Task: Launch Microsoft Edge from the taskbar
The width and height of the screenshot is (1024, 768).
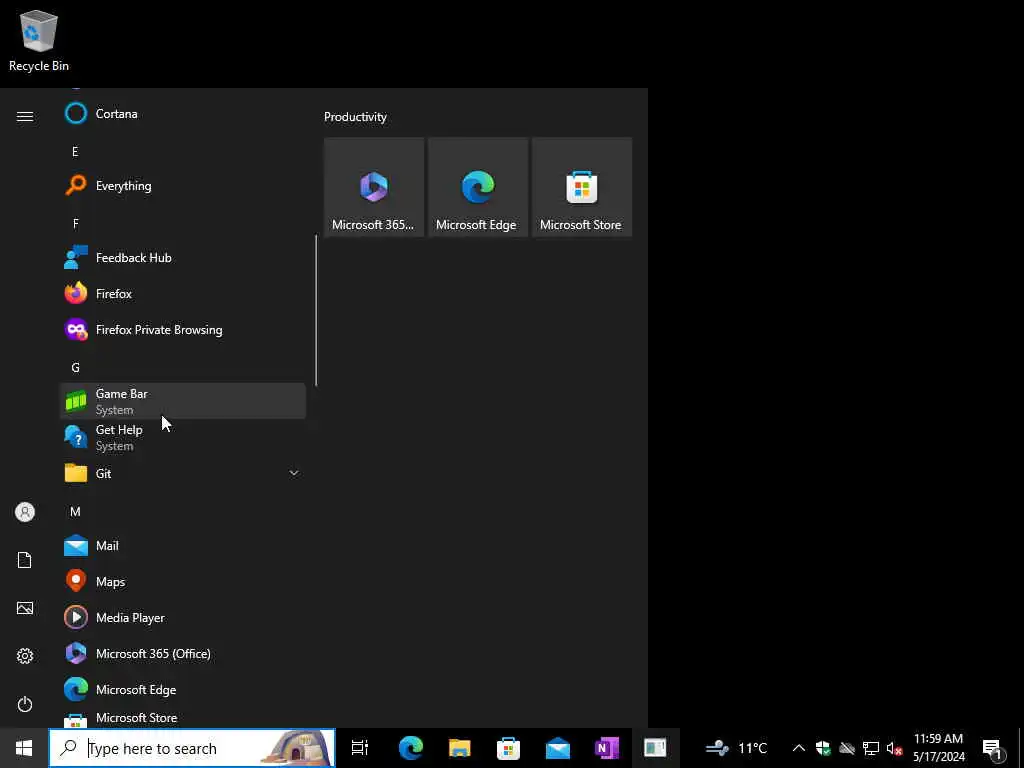Action: [x=411, y=748]
